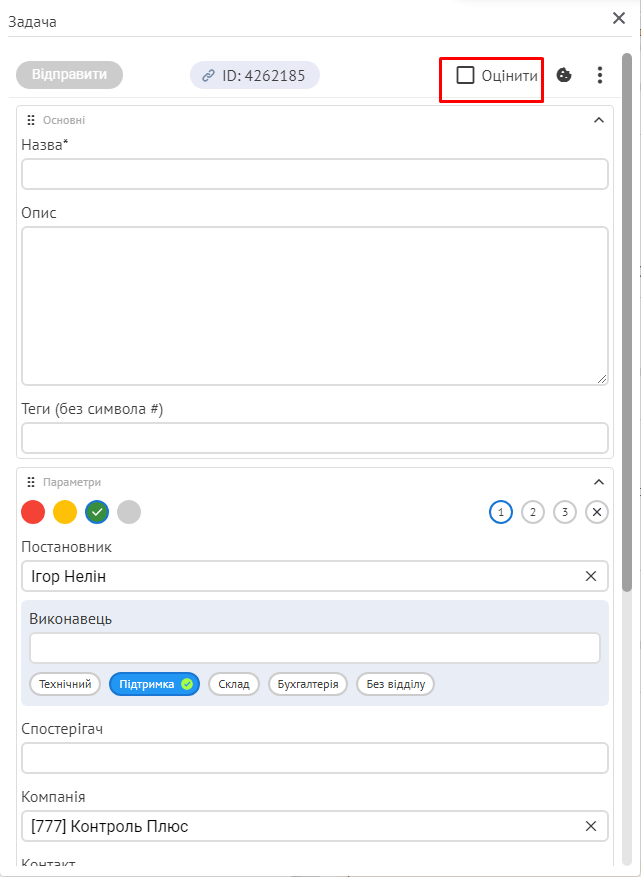Viewport: 641px width, 877px height.
Task: Clear the Постановник field with its X
Action: (591, 576)
